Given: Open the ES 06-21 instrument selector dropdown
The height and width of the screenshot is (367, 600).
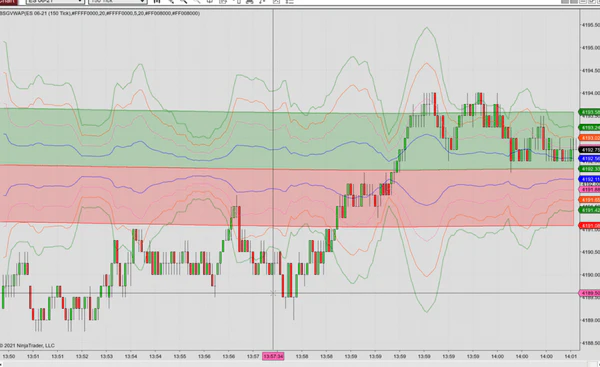Looking at the screenshot, I should (54, 2).
